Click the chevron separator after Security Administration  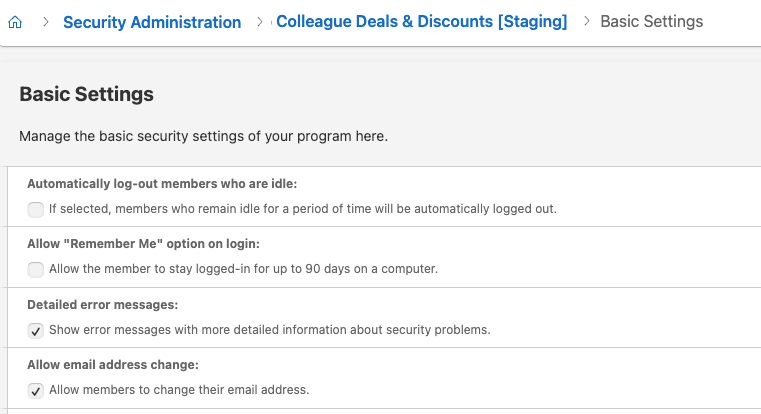260,22
